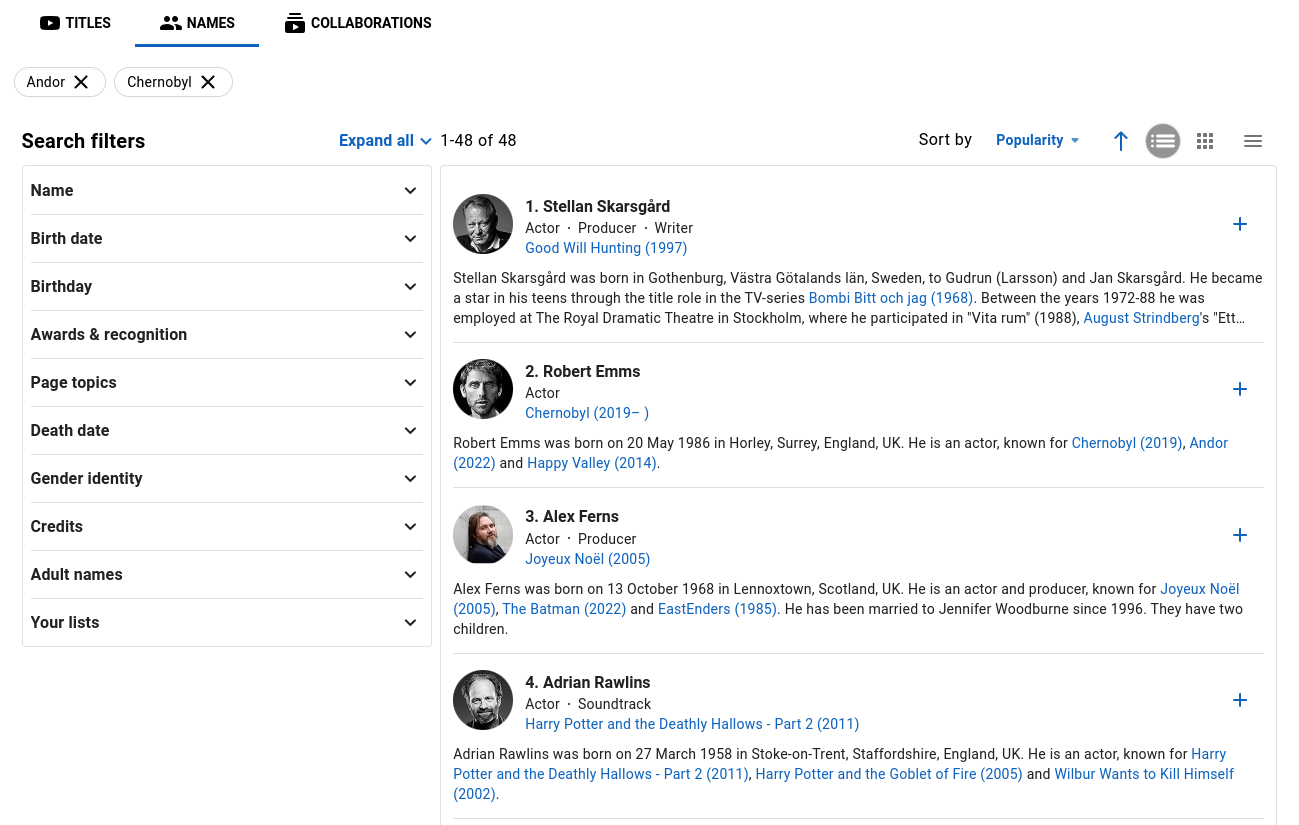Select the Names tab
This screenshot has width=1299, height=825.
coord(197,23)
